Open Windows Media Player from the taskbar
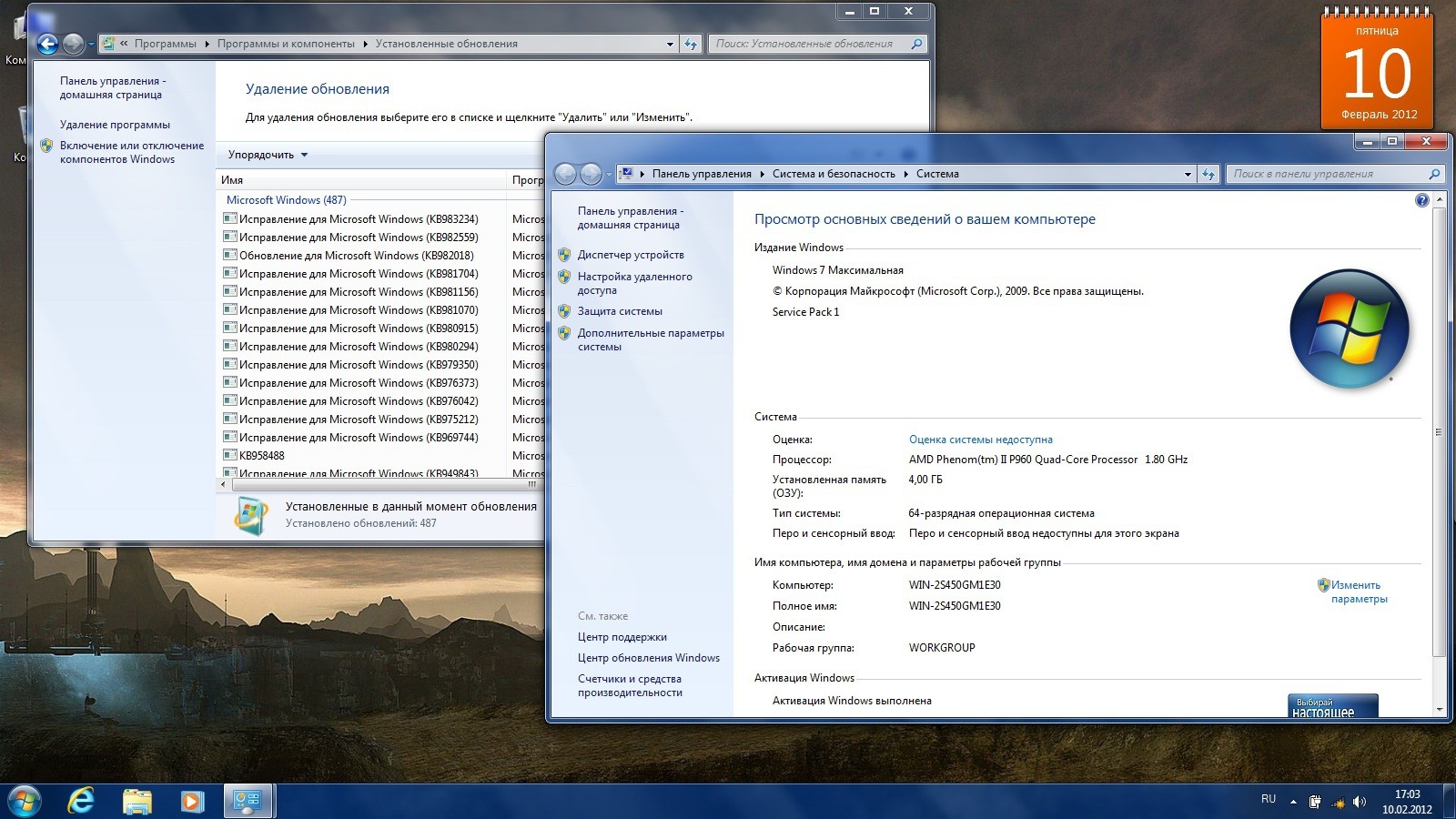The width and height of the screenshot is (1456, 819). tap(192, 801)
